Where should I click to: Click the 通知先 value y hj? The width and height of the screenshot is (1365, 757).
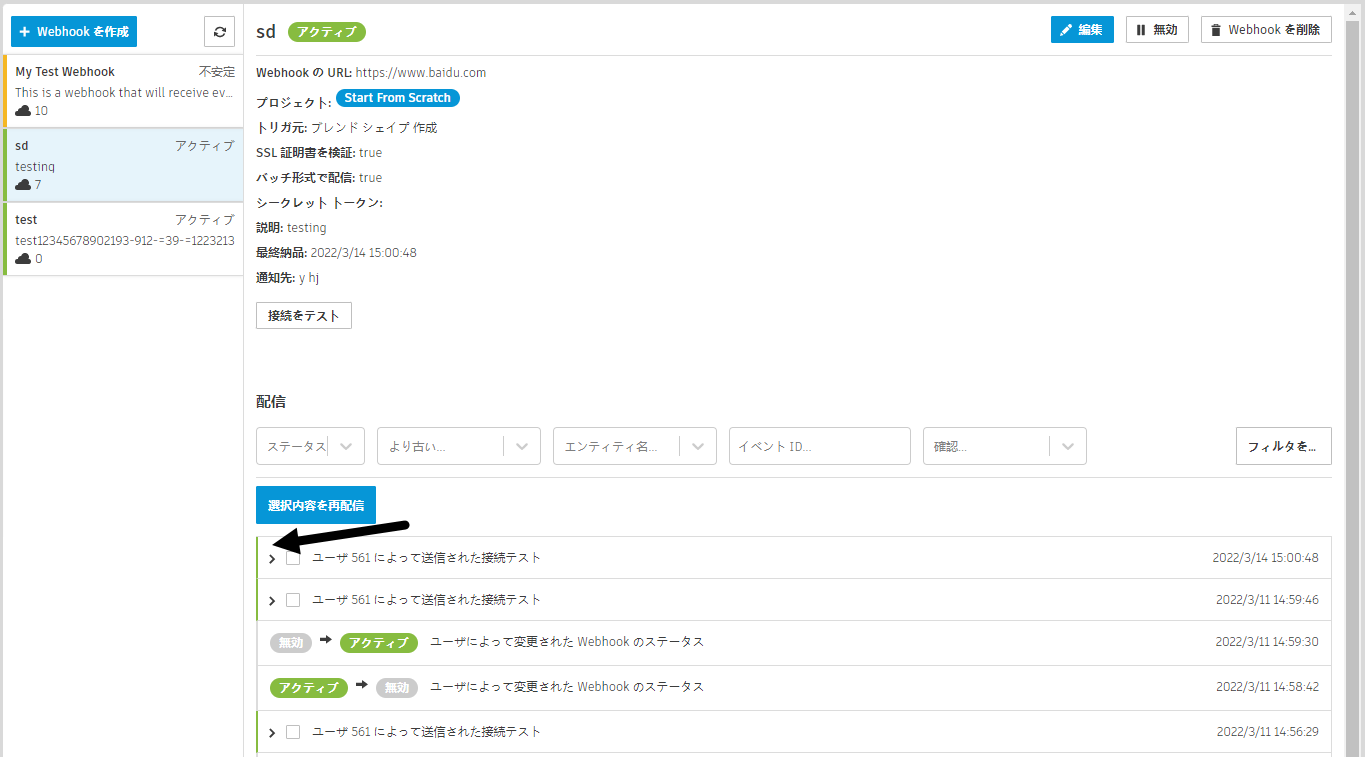tap(309, 278)
